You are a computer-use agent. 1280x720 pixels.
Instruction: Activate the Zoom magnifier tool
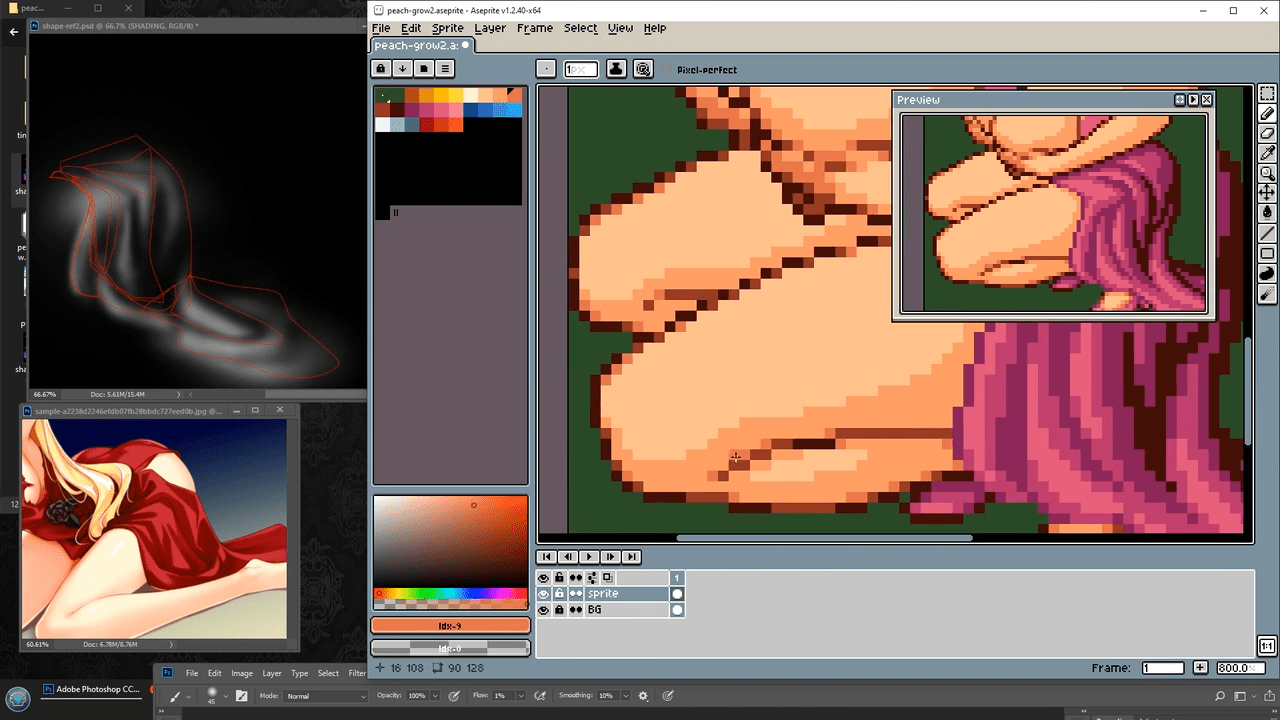click(1267, 173)
